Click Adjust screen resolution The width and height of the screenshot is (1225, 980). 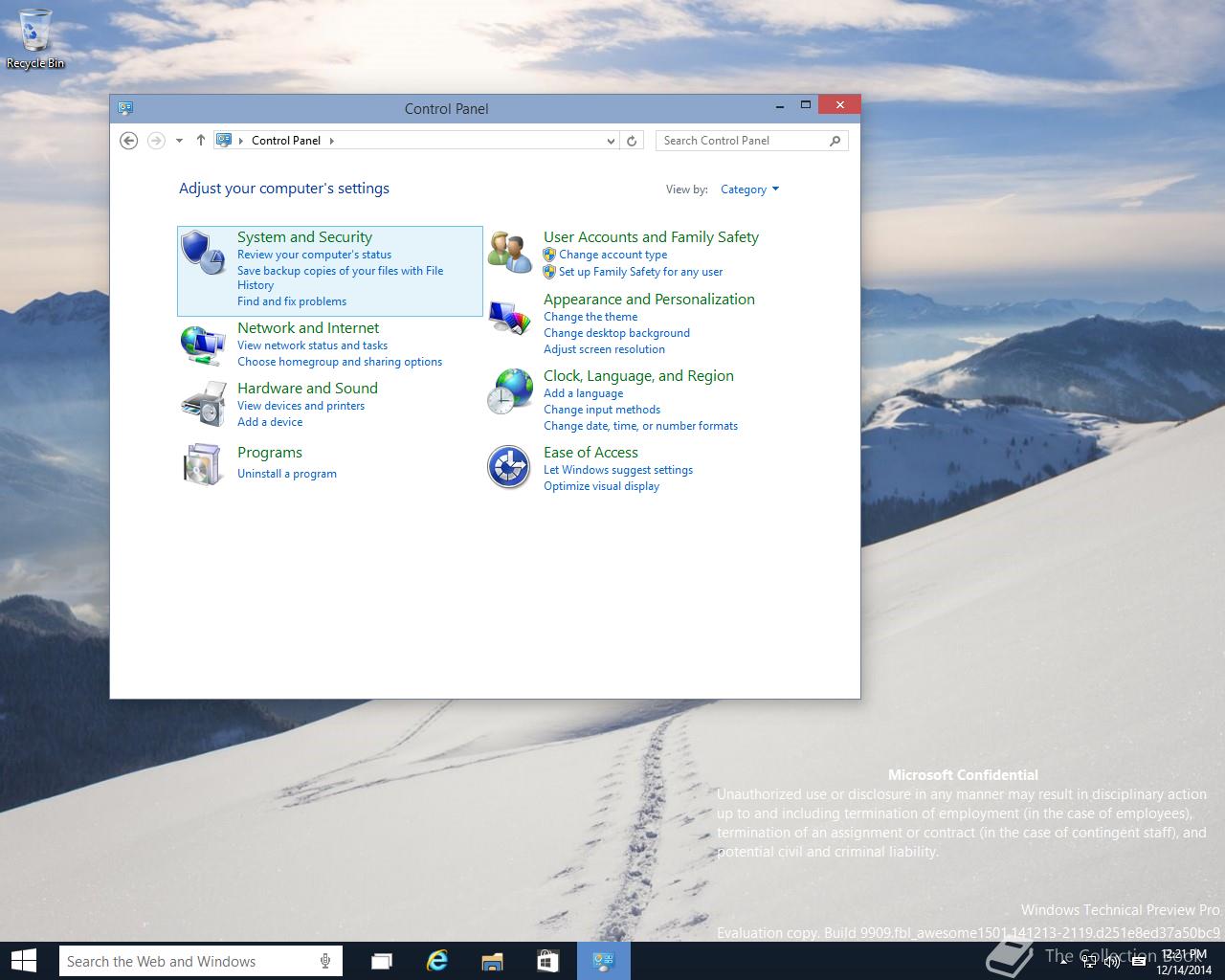point(604,349)
